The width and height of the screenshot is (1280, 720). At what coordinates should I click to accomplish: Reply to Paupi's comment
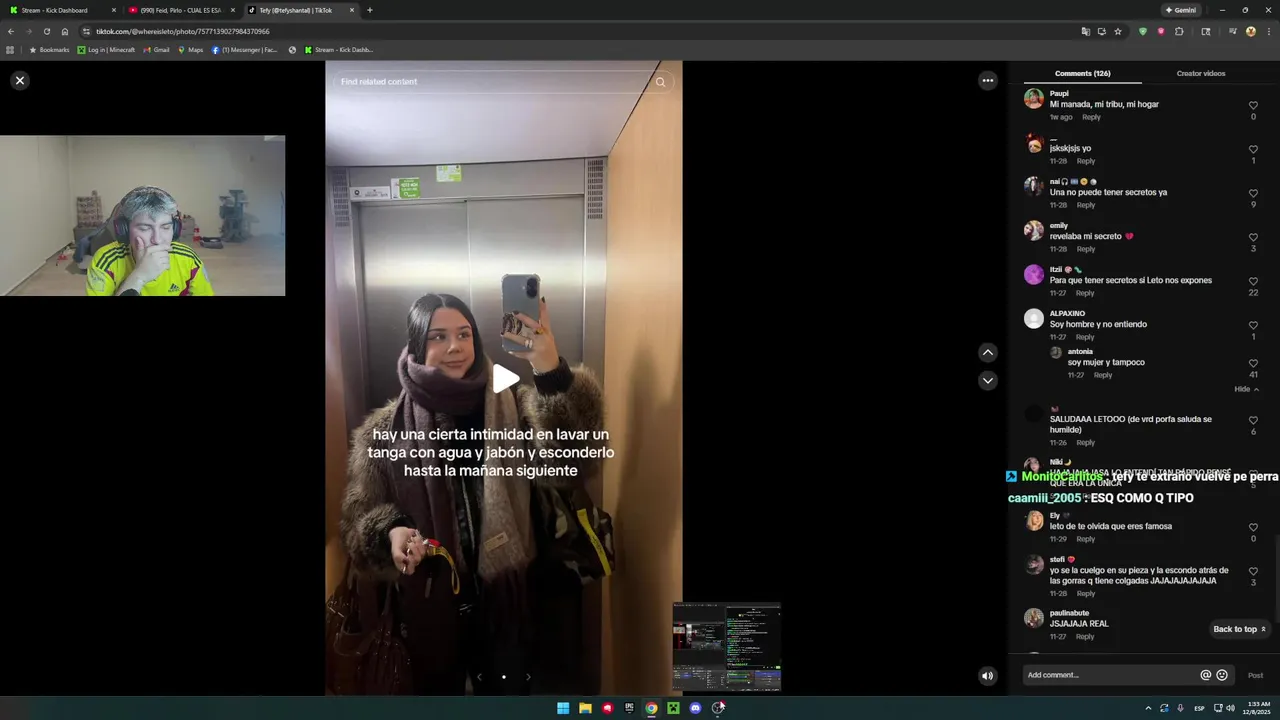pos(1091,117)
